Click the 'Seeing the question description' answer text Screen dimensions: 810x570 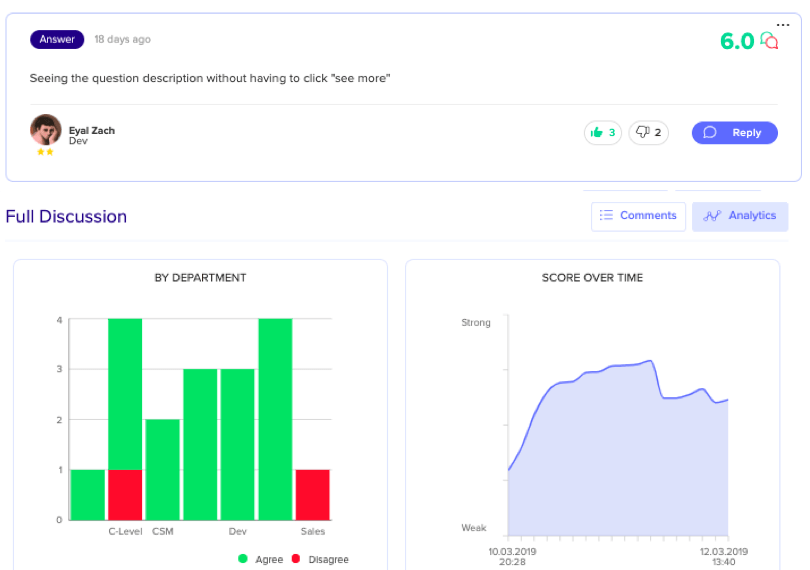coord(210,78)
